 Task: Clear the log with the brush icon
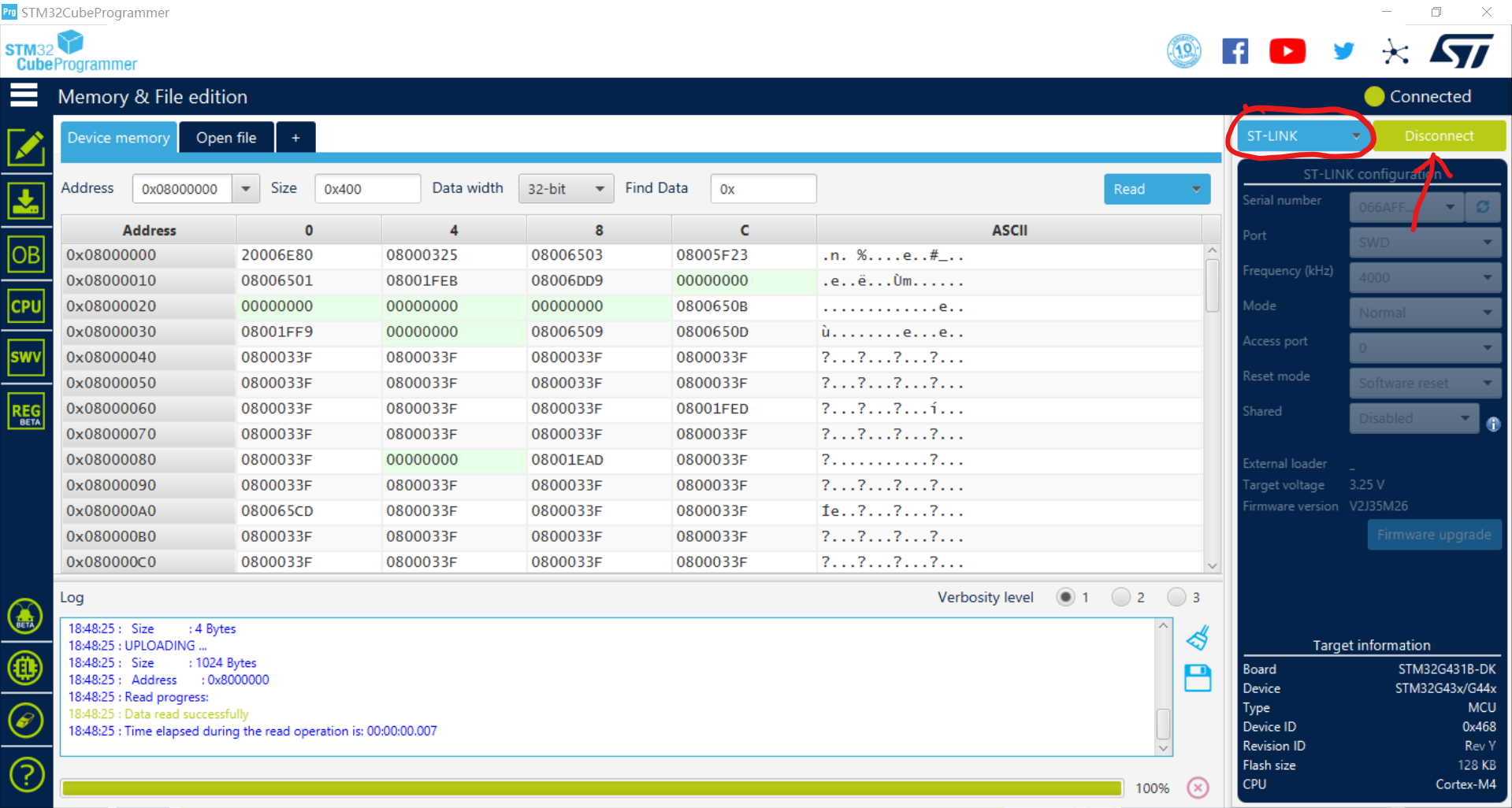pos(1198,637)
